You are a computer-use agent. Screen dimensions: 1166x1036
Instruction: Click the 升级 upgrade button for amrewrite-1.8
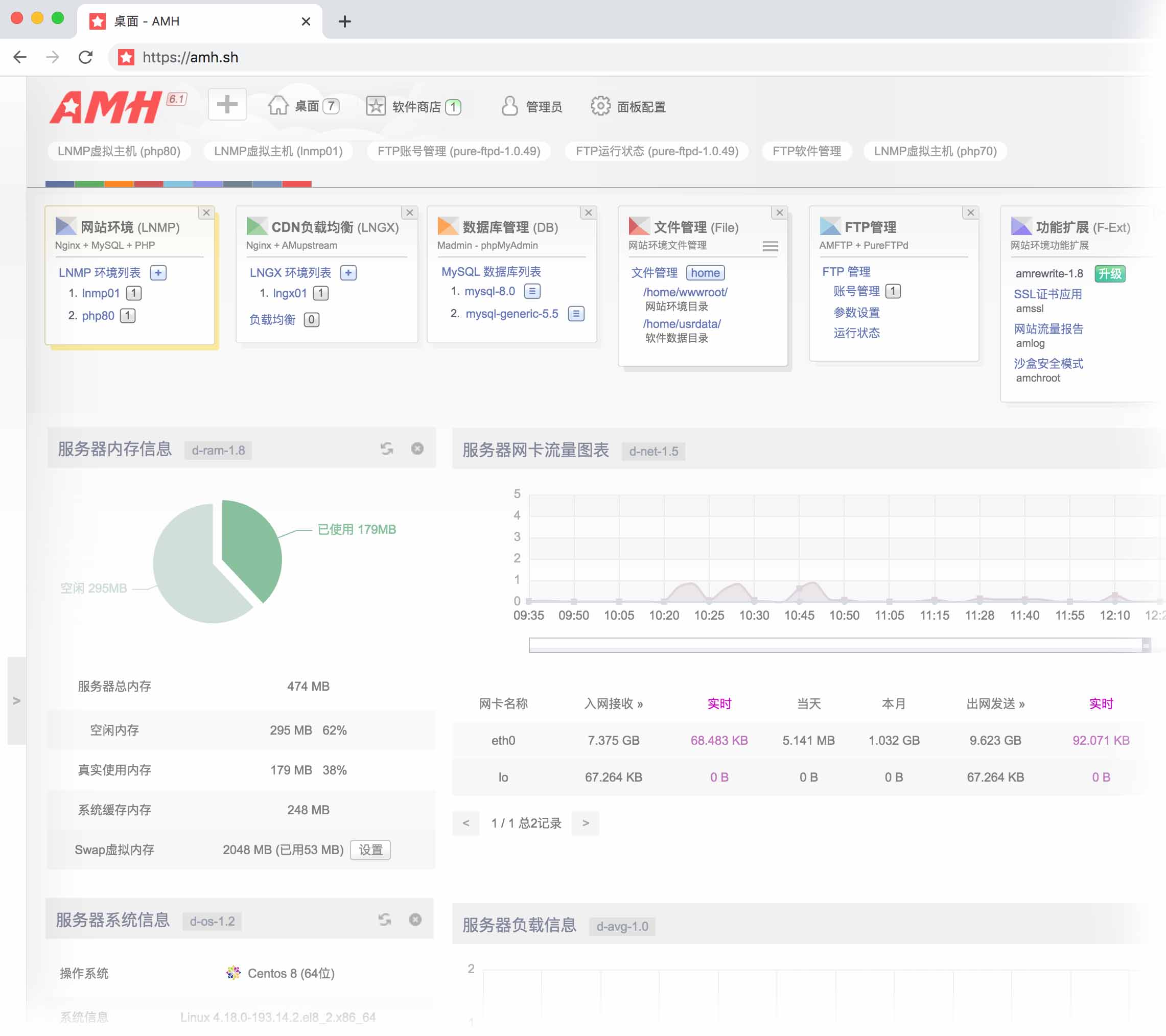[1109, 273]
